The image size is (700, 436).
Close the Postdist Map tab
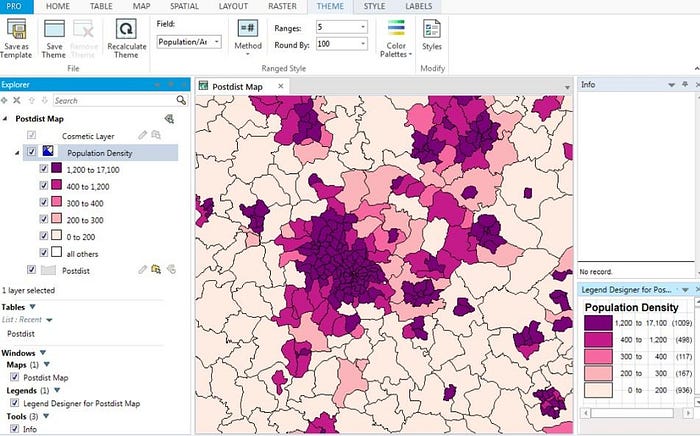pyautogui.click(x=281, y=86)
